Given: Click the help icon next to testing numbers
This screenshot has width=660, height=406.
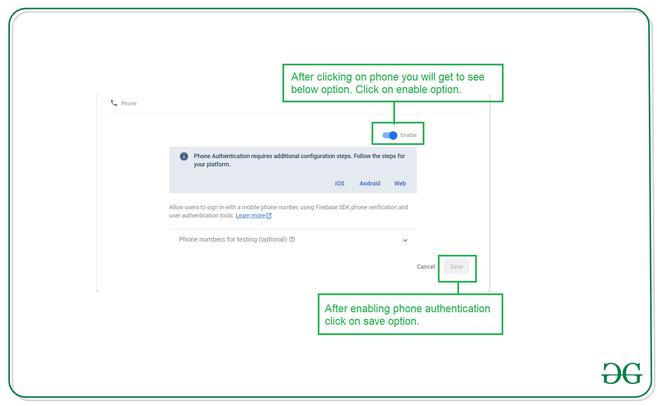Looking at the screenshot, I should point(292,239).
